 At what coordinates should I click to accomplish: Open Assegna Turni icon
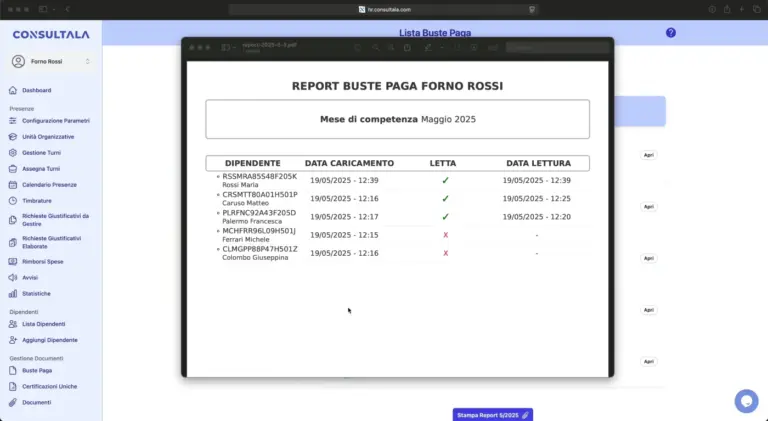coord(13,169)
